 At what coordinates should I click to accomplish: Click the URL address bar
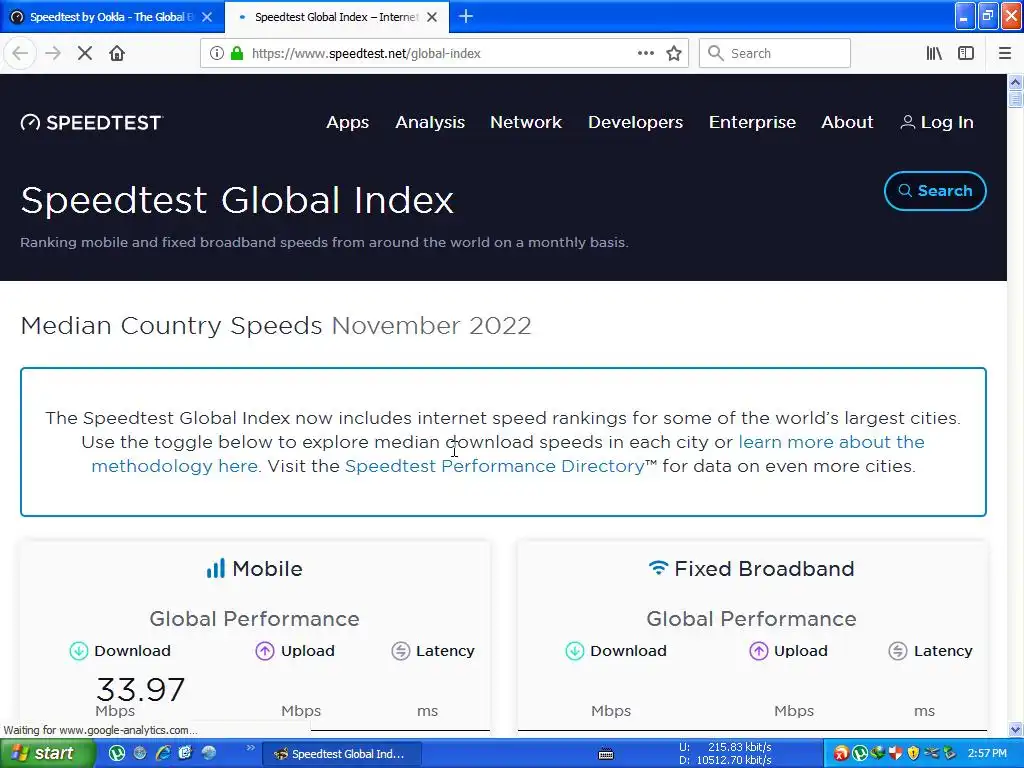pyautogui.click(x=444, y=53)
